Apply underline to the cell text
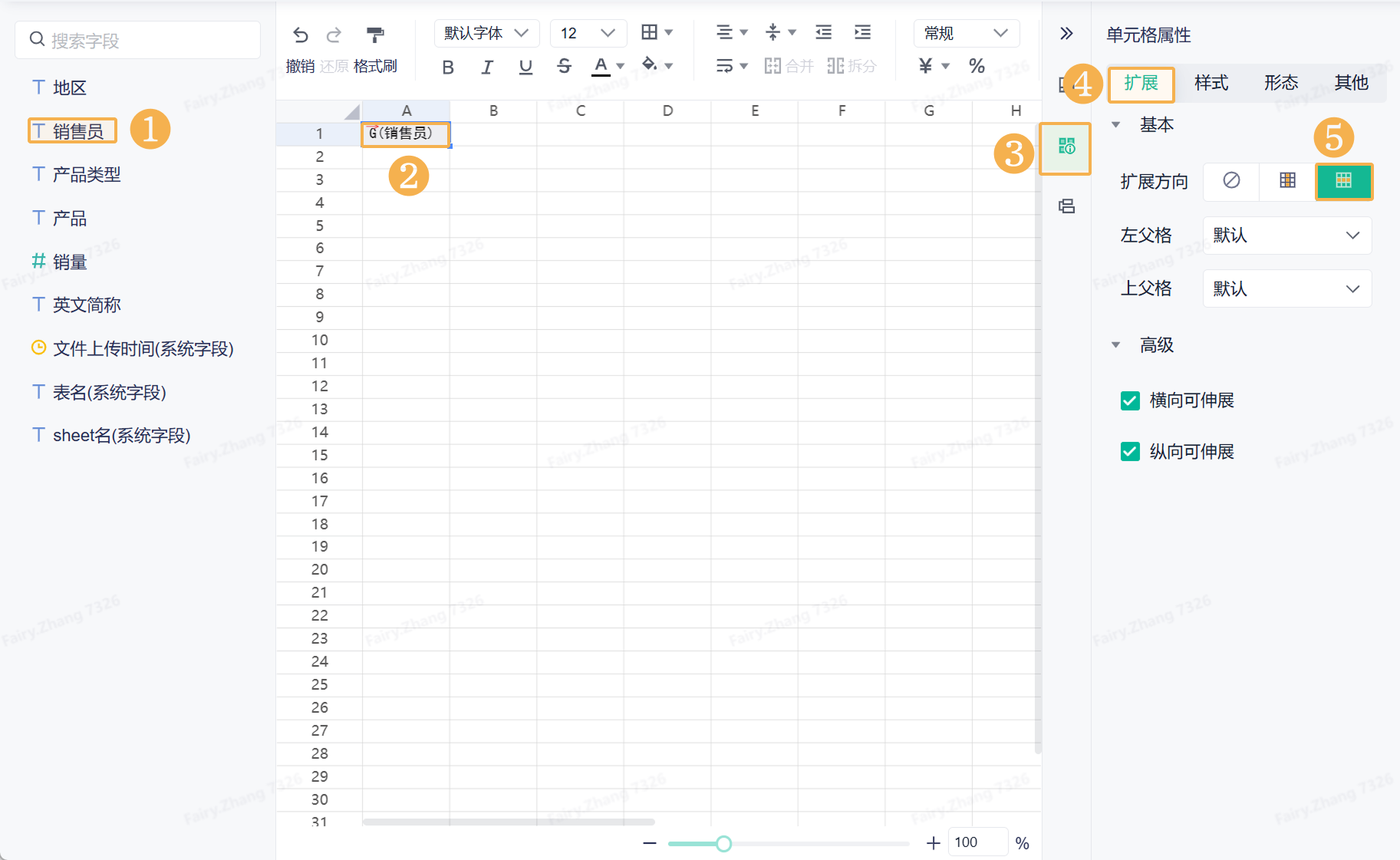 coord(525,67)
